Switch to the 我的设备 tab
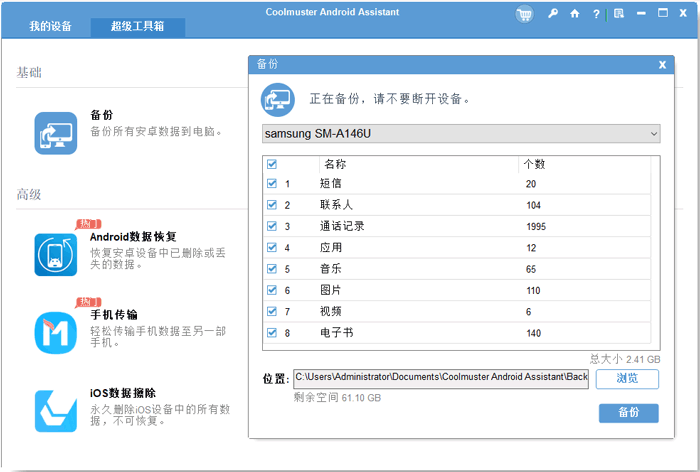This screenshot has height=472, width=700. pyautogui.click(x=50, y=26)
